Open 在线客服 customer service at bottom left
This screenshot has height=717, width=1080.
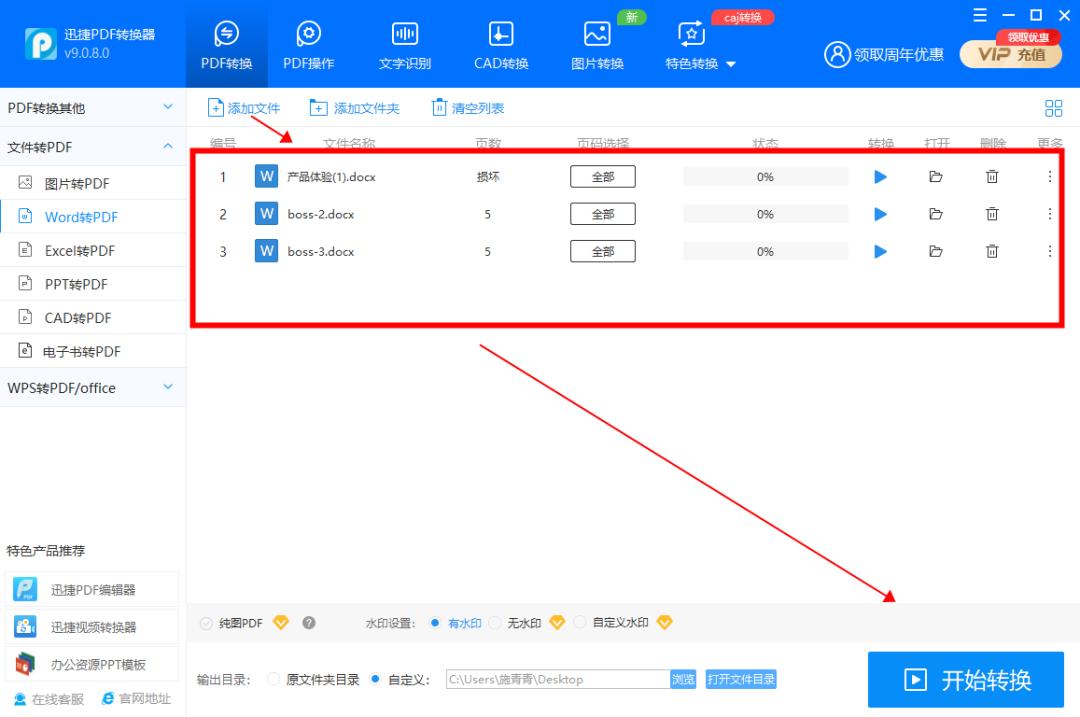(x=48, y=699)
